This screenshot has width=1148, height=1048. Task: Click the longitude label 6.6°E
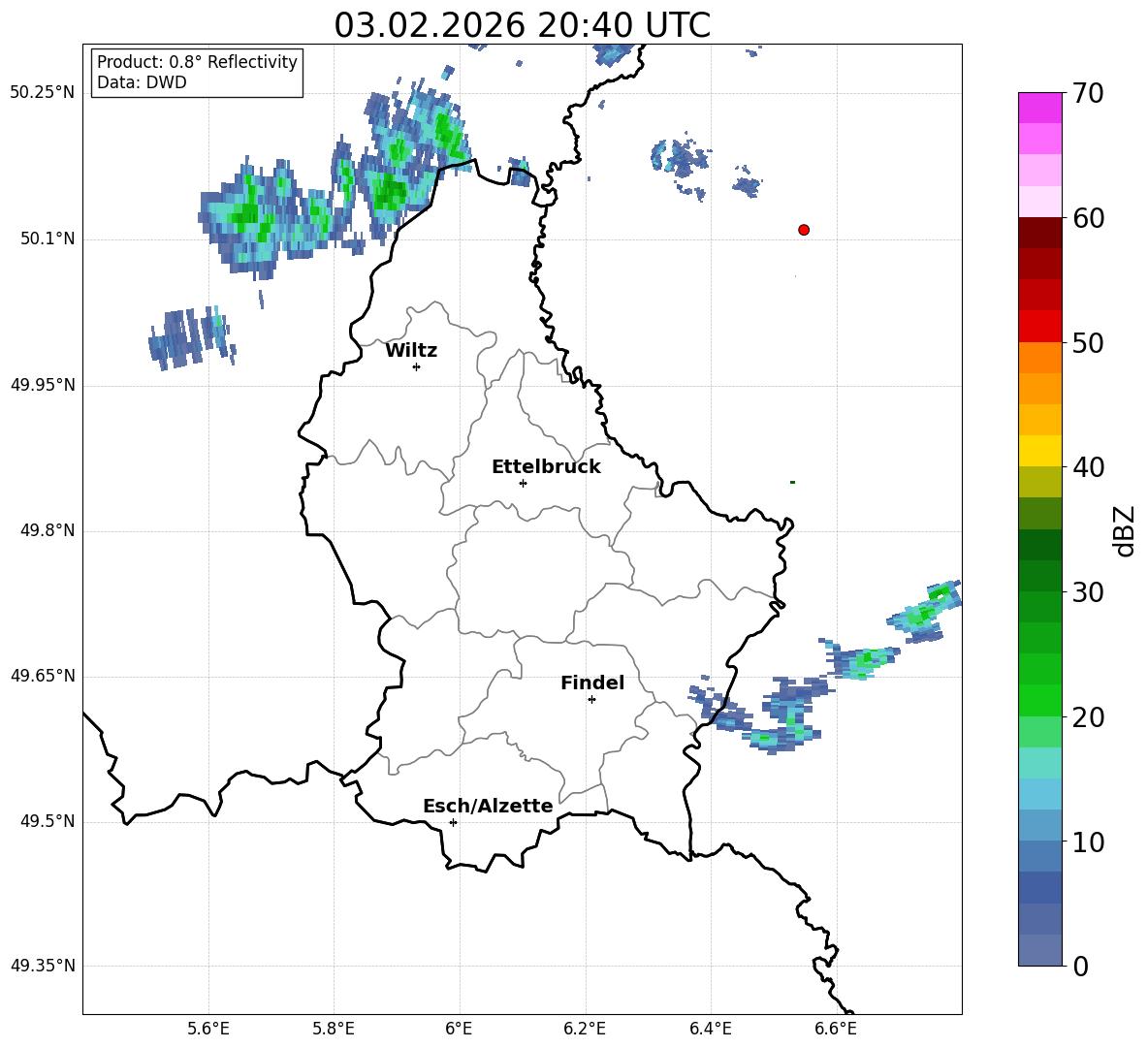coord(836,1030)
